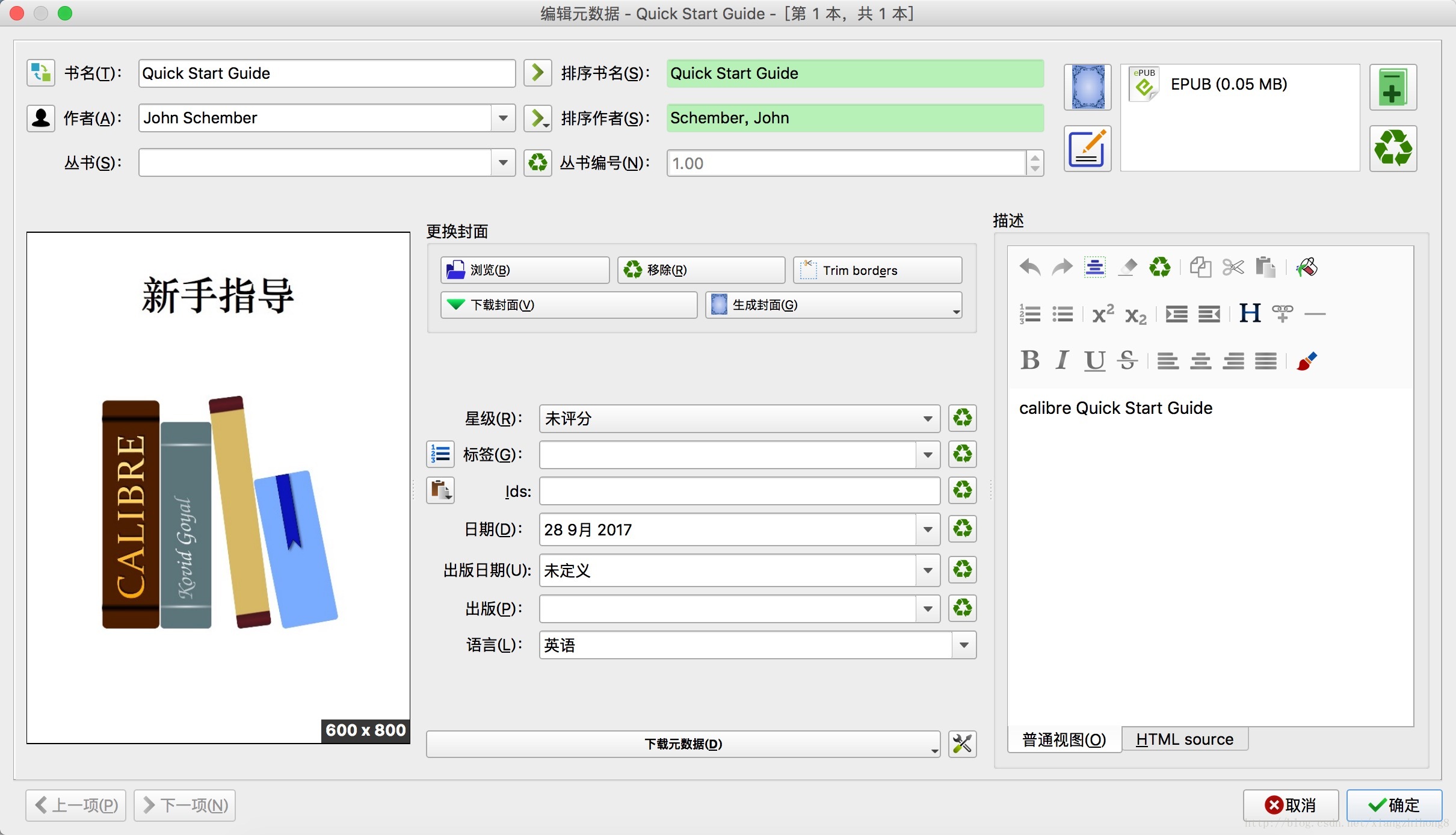Set cover from book format icon
The image size is (1456, 835).
pyautogui.click(x=1087, y=87)
